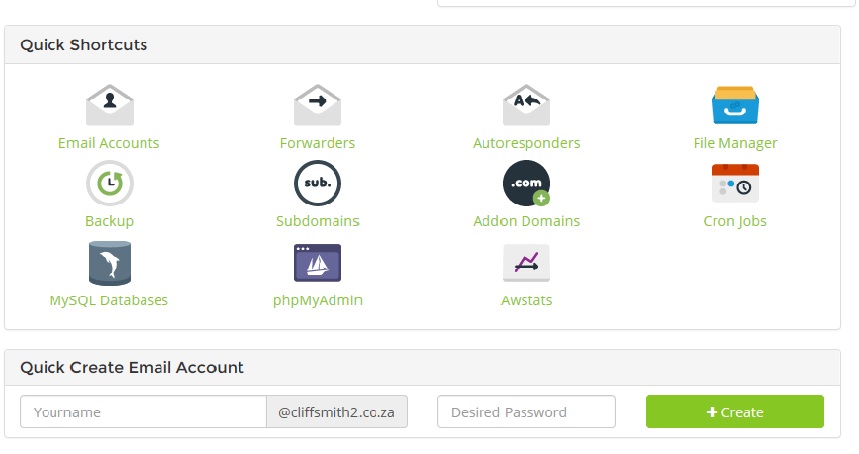
Task: Open the Email Accounts envelope icon
Action: click(x=110, y=105)
